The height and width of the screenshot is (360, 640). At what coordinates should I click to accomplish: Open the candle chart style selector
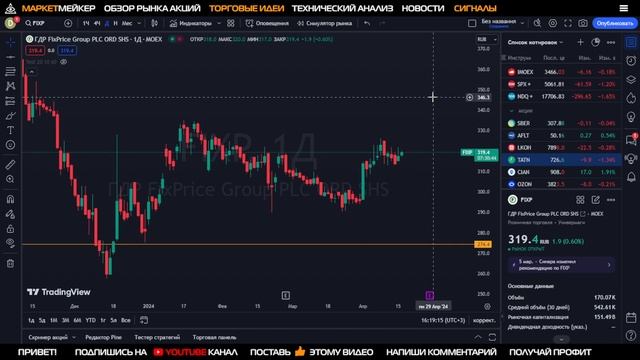pos(154,23)
